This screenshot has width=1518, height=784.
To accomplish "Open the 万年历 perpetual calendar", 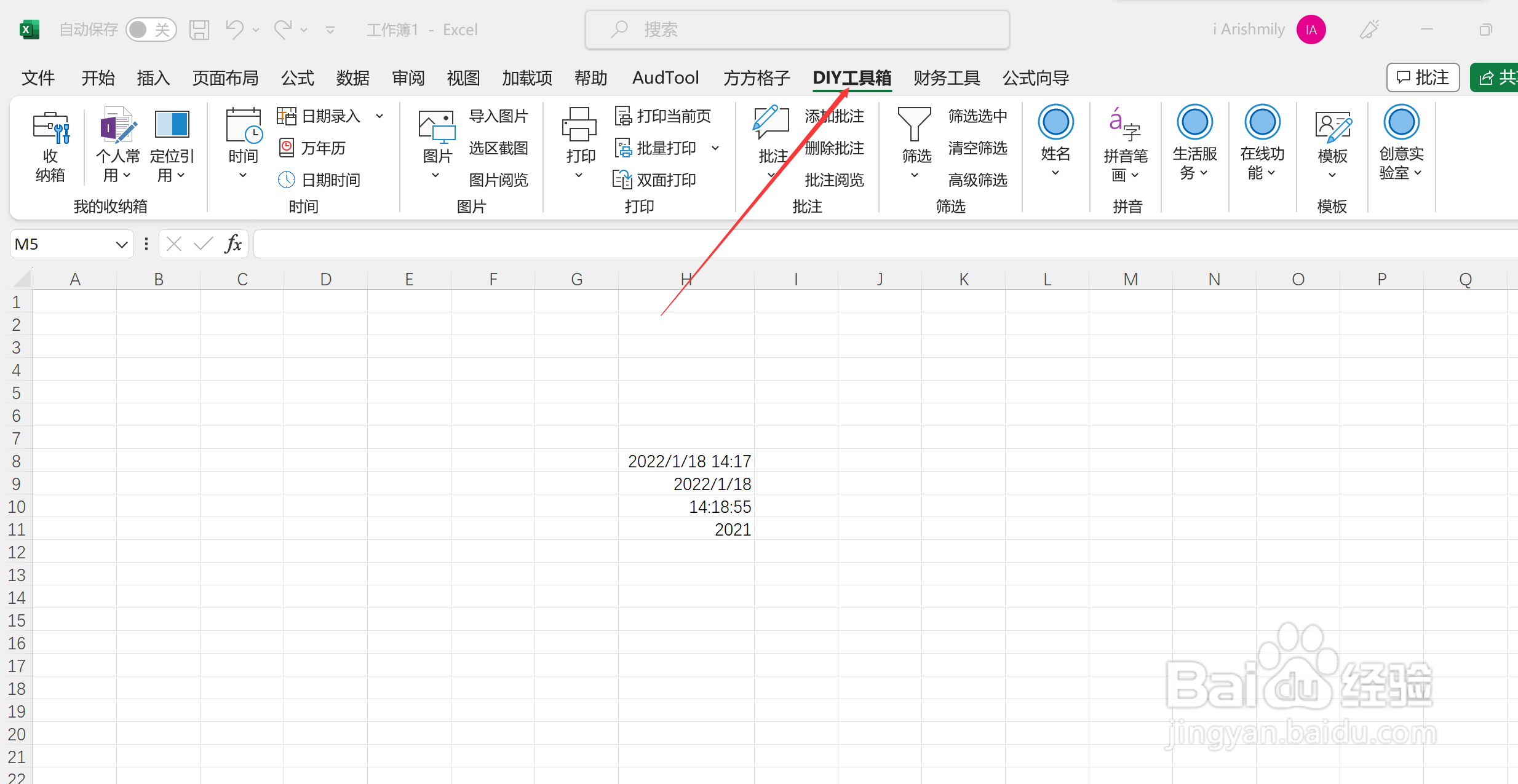I will [x=312, y=148].
